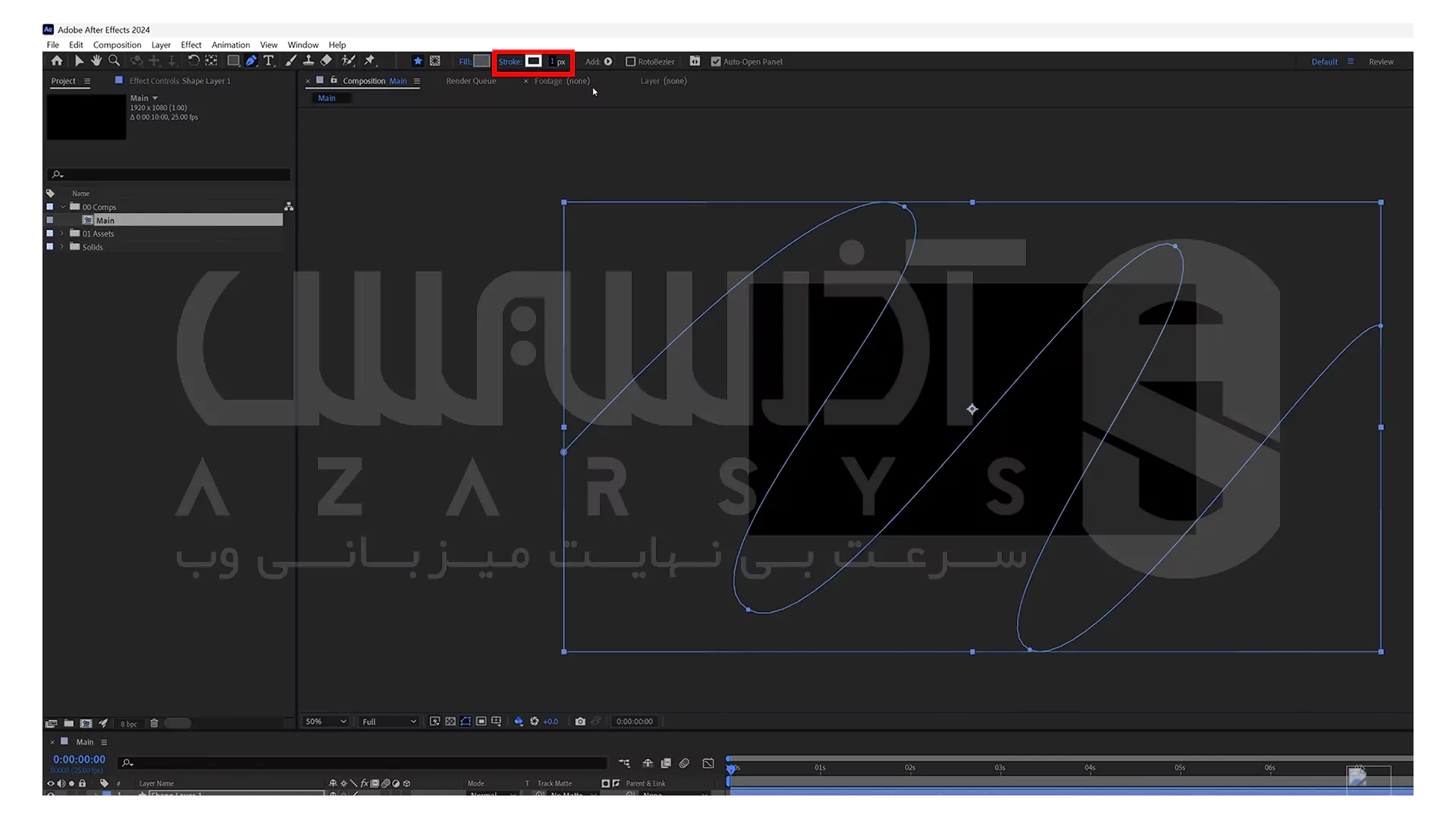This screenshot has height=819, width=1456.
Task: Open the Composition menu
Action: (x=117, y=45)
